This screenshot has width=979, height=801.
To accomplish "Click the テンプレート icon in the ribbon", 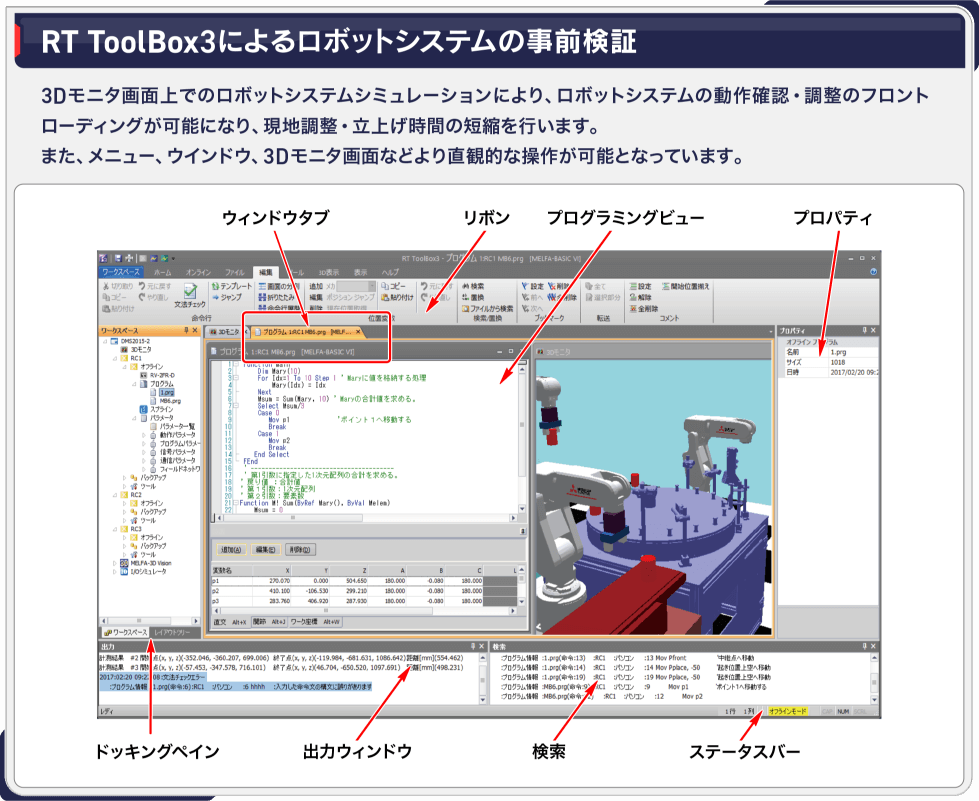I will pos(215,286).
